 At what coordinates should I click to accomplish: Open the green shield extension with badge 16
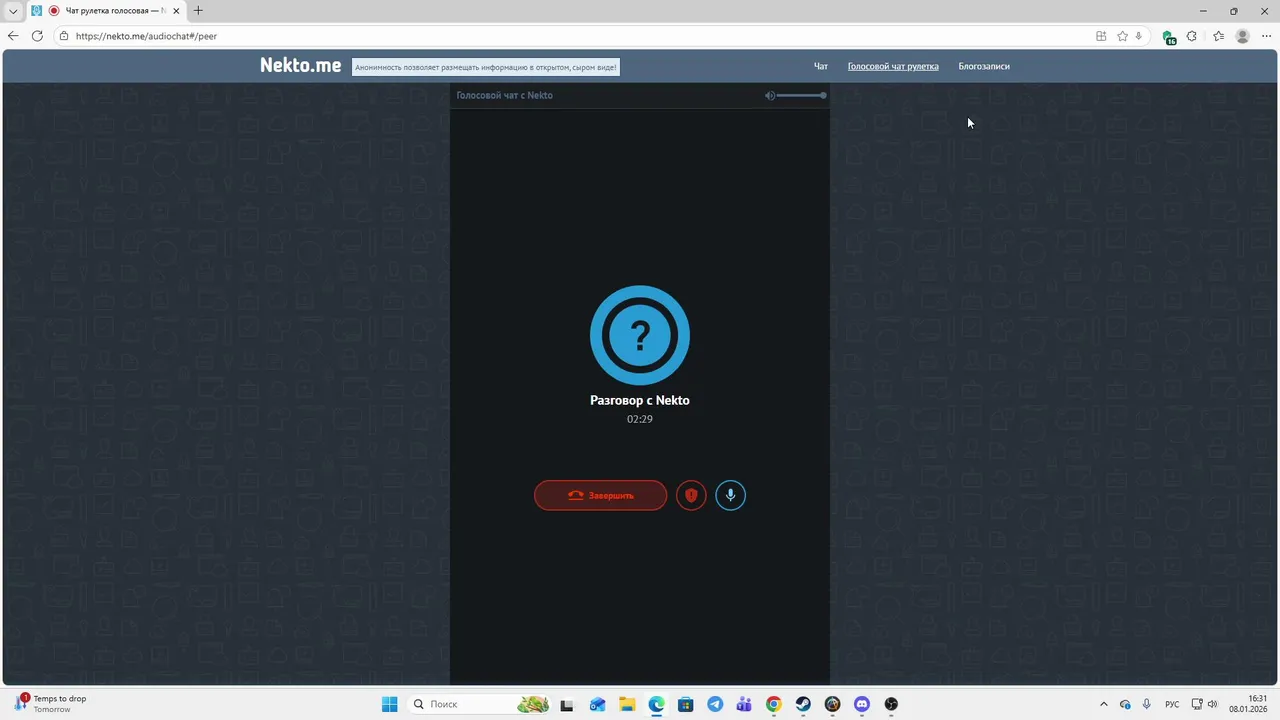click(x=1168, y=37)
